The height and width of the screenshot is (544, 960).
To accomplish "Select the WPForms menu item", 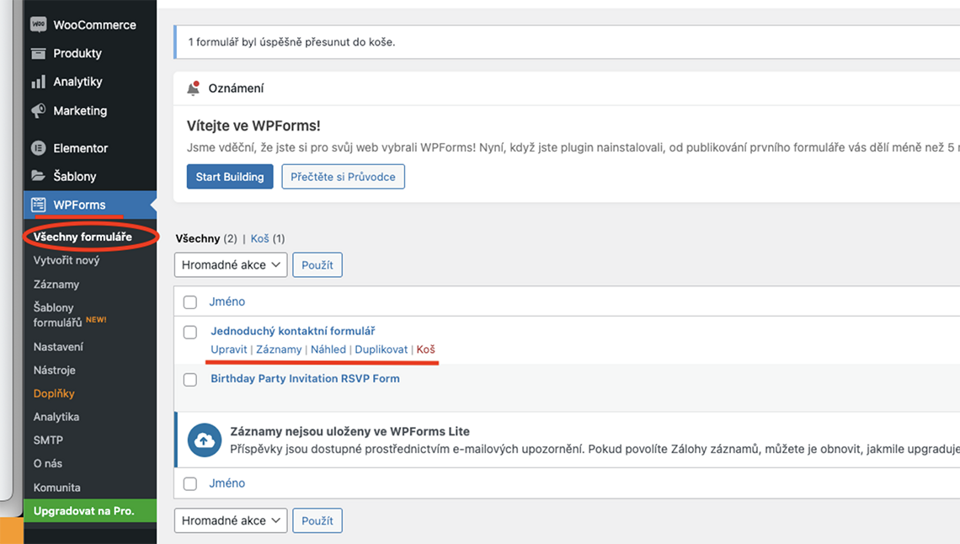I will pyautogui.click(x=90, y=204).
